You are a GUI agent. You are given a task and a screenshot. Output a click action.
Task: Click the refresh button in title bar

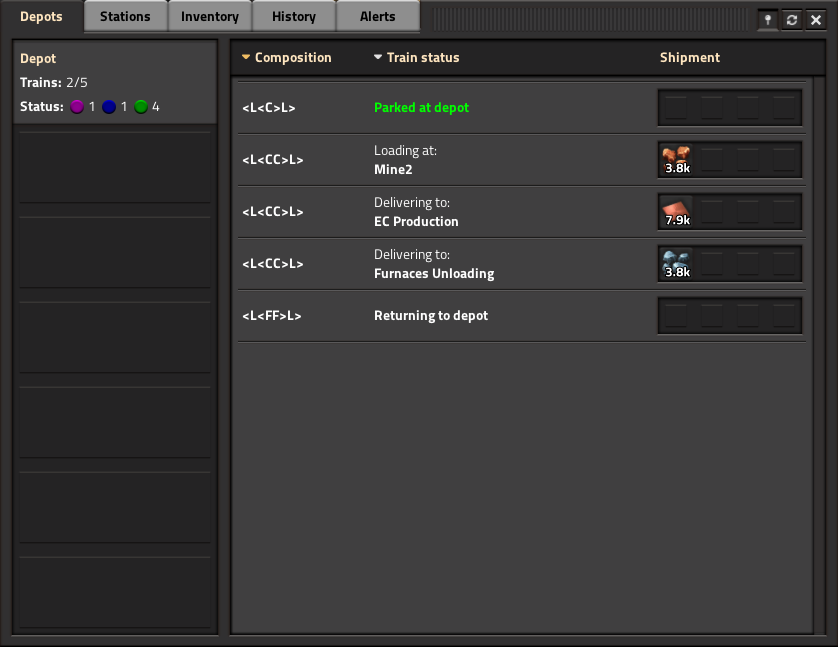click(792, 20)
